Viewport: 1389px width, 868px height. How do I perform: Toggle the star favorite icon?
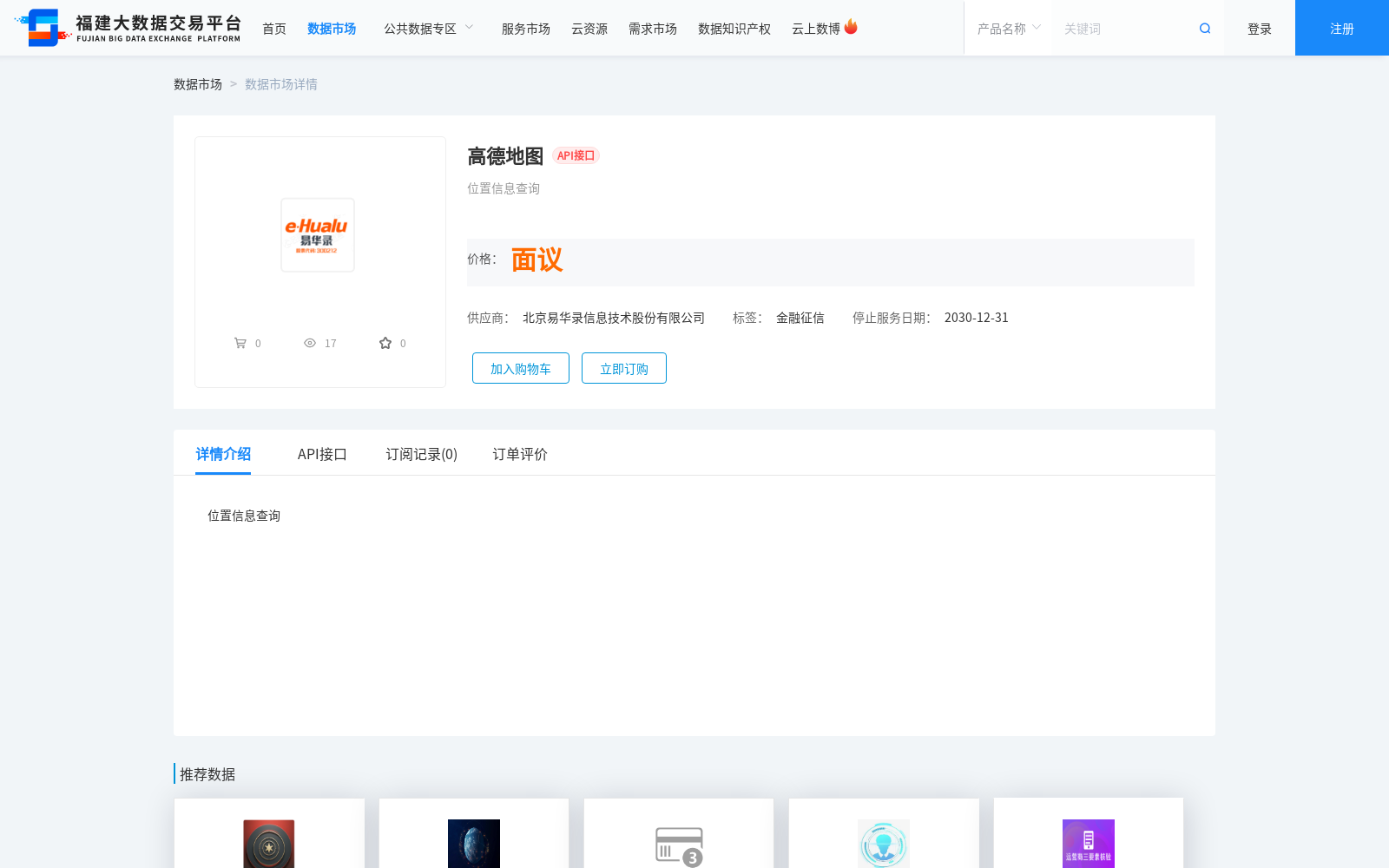tap(385, 343)
